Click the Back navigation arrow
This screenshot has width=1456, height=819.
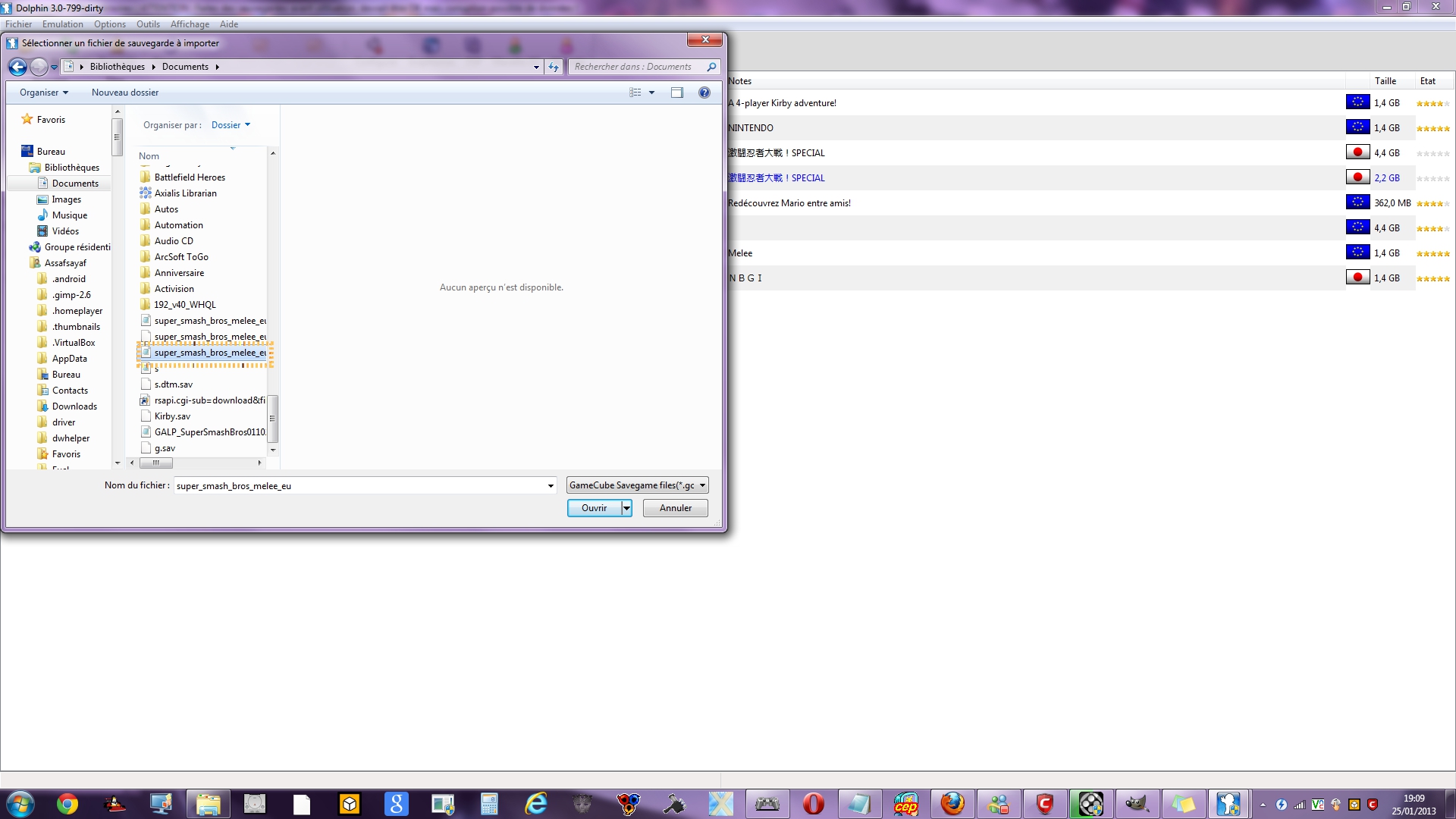pos(17,67)
